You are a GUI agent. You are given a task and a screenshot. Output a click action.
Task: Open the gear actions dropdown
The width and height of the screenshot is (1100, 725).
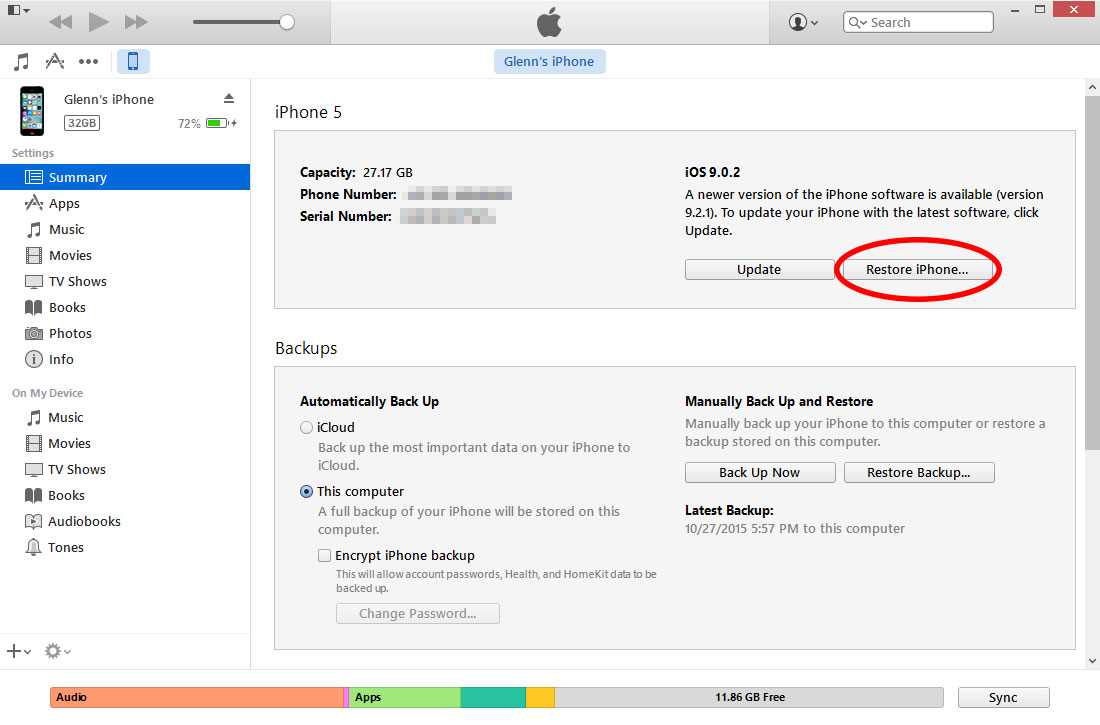click(x=58, y=651)
